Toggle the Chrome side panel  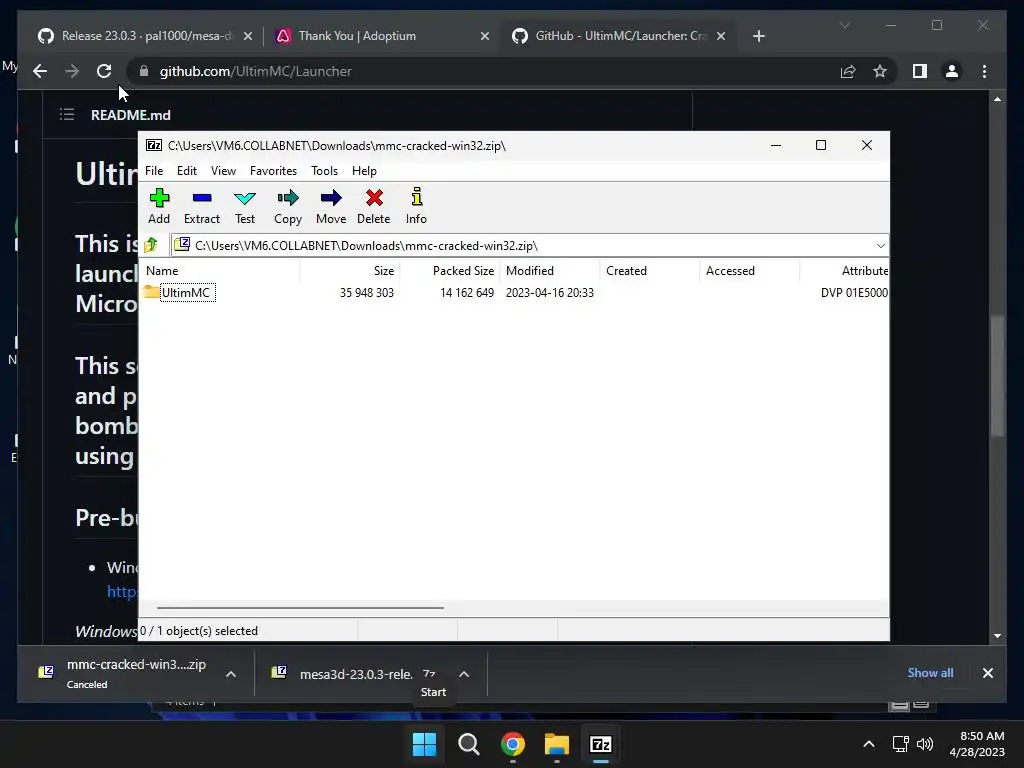coord(920,71)
